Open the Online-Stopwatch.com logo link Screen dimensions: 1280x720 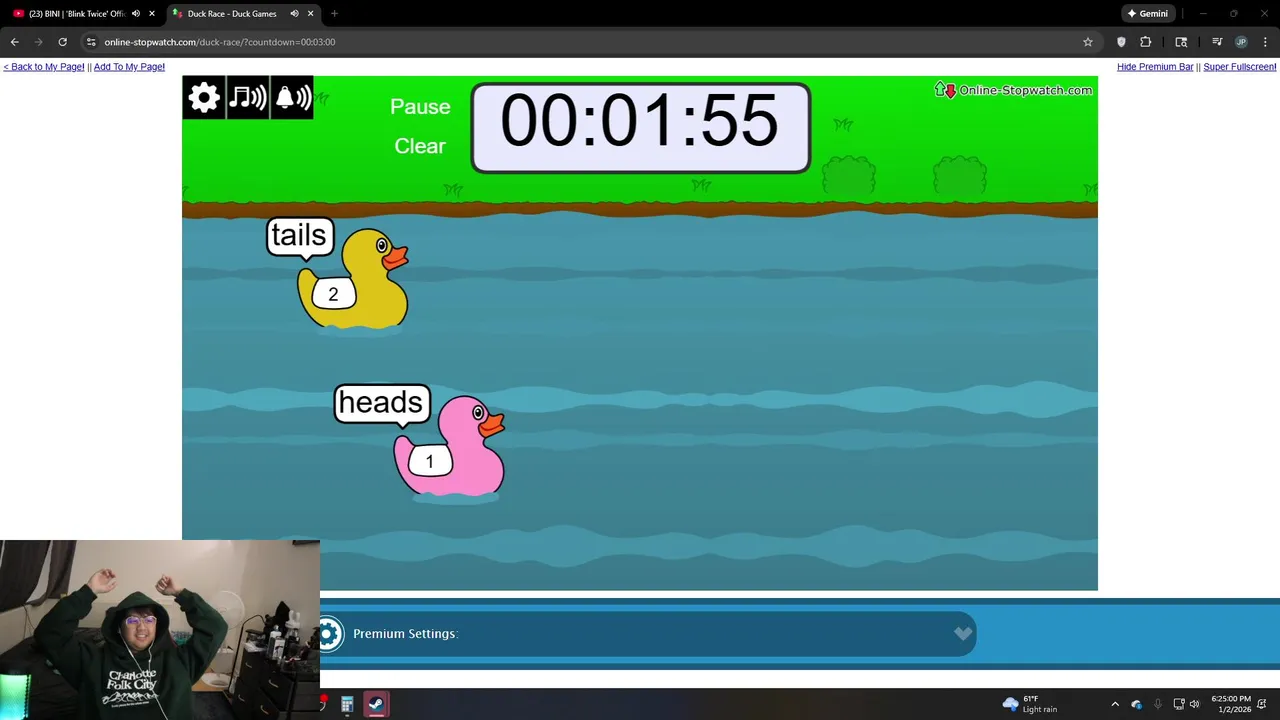1014,90
